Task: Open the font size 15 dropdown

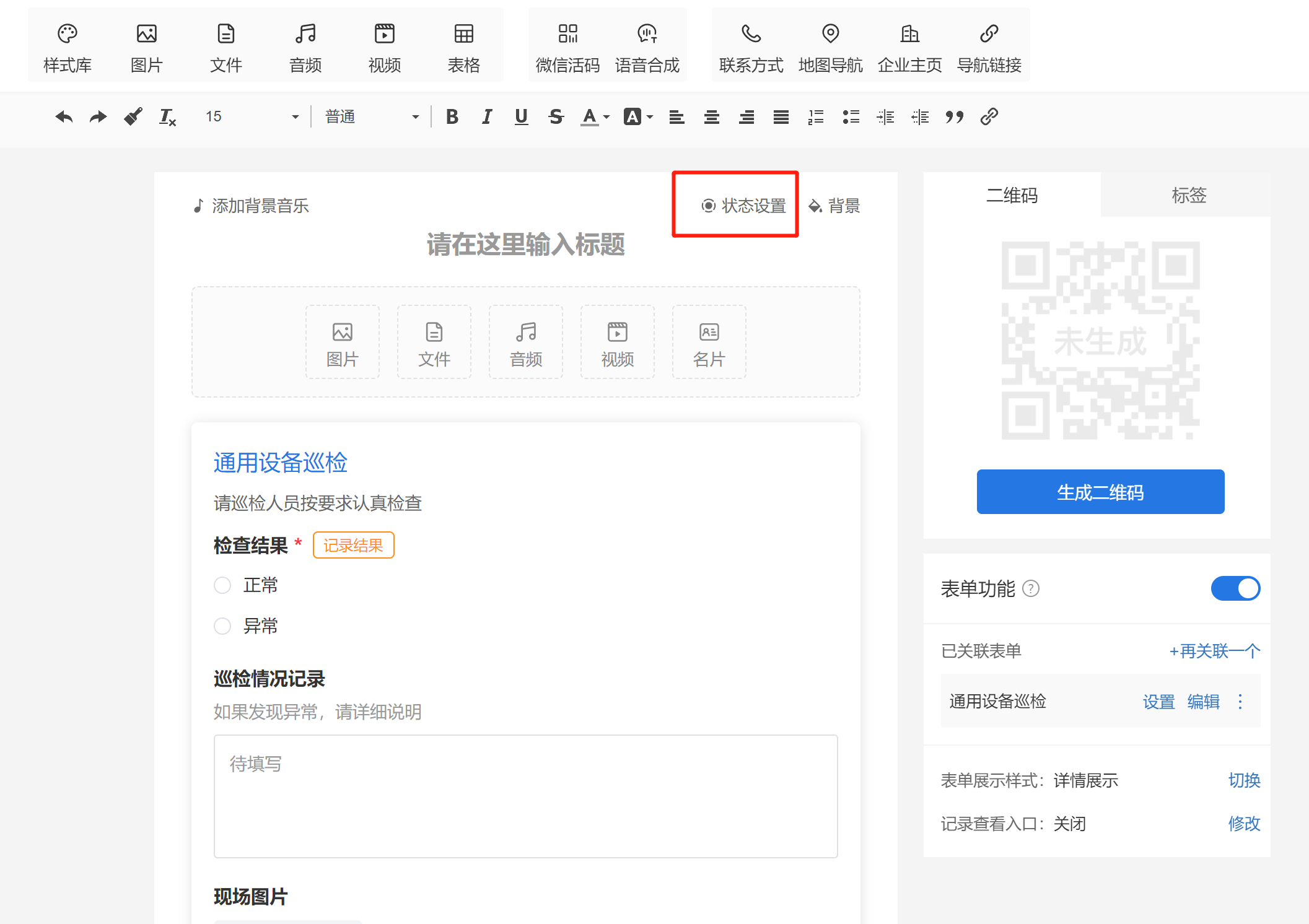Action: (252, 116)
